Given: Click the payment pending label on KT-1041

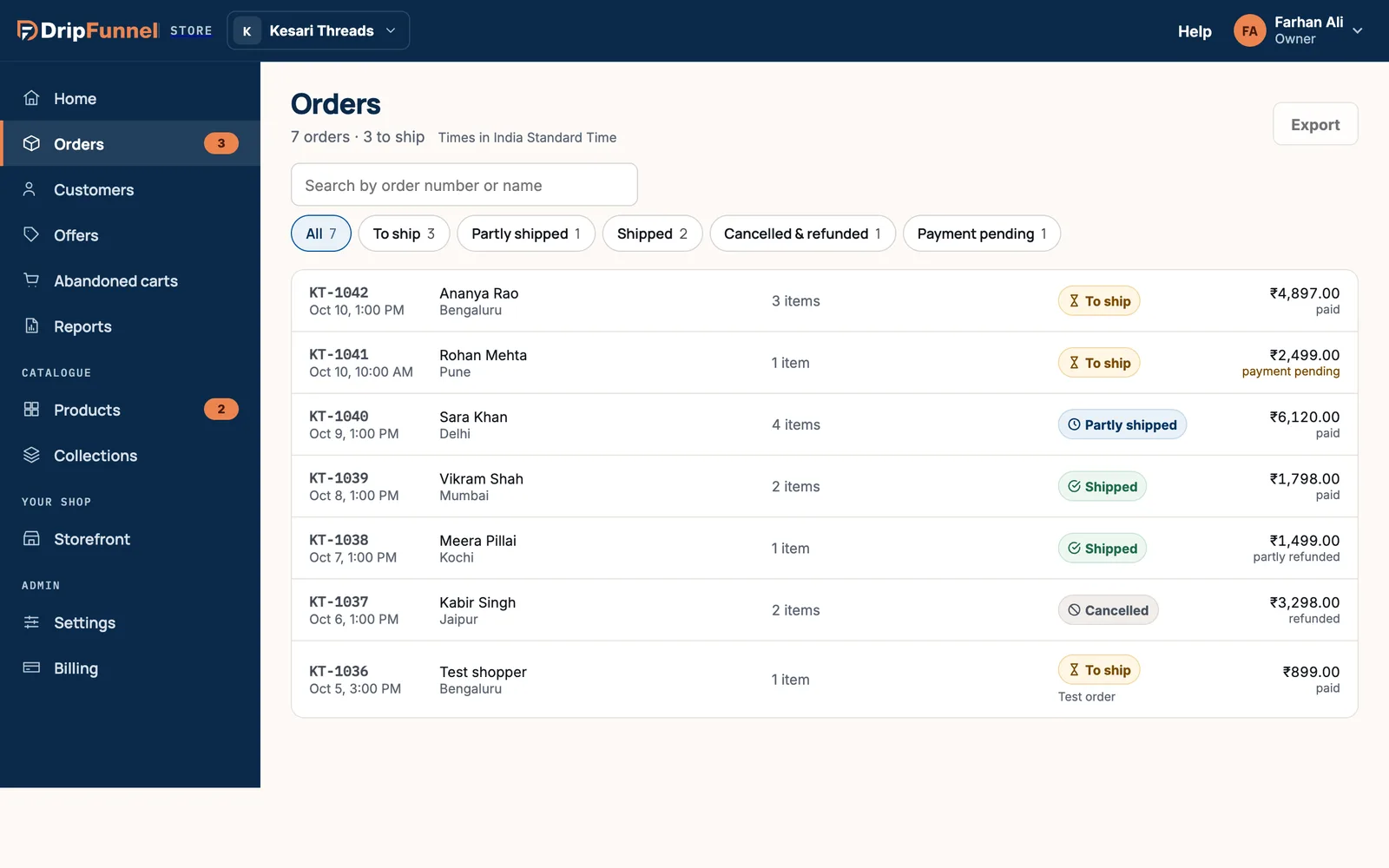Looking at the screenshot, I should 1290,372.
